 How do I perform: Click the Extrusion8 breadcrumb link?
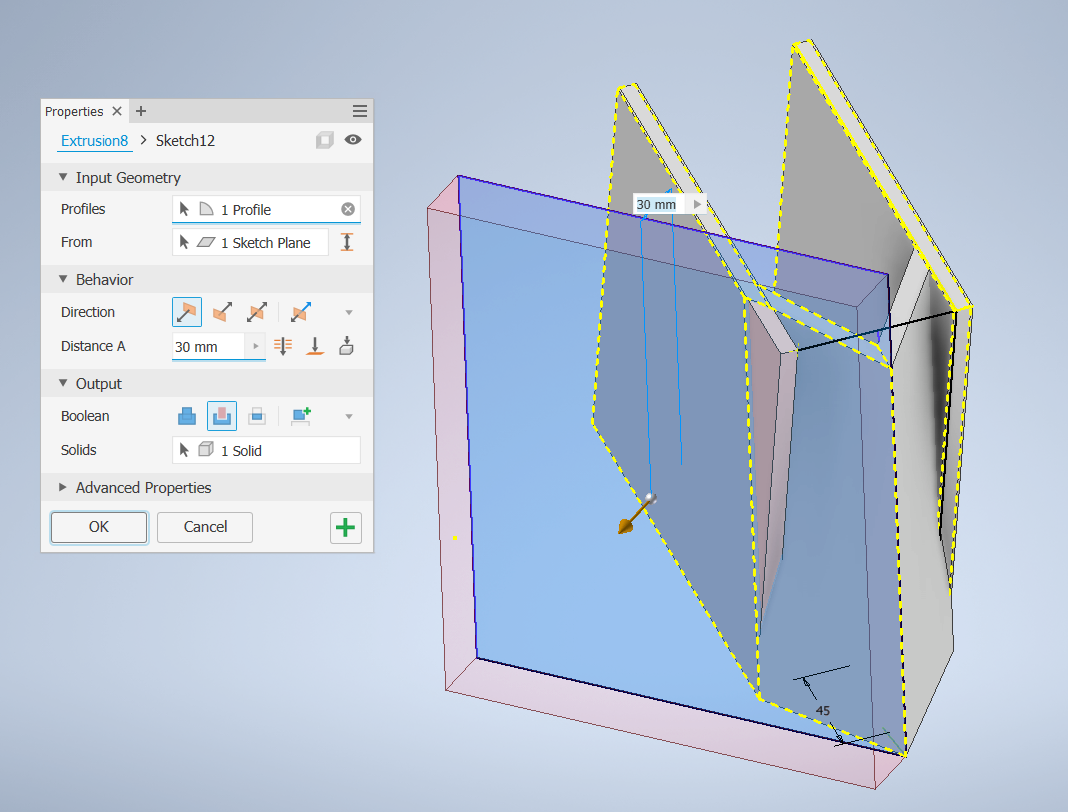click(x=95, y=141)
